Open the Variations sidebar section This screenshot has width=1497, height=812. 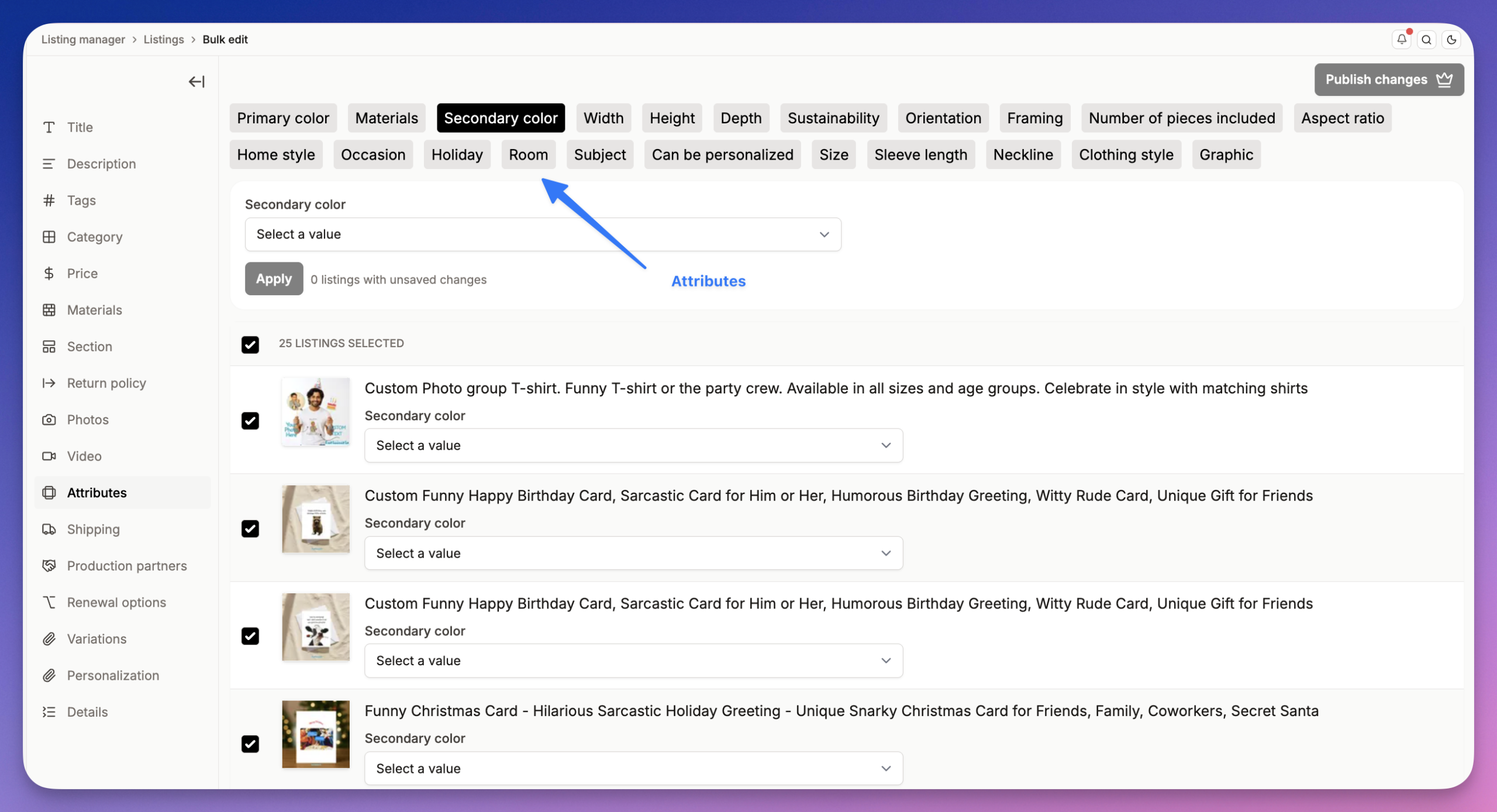point(122,639)
